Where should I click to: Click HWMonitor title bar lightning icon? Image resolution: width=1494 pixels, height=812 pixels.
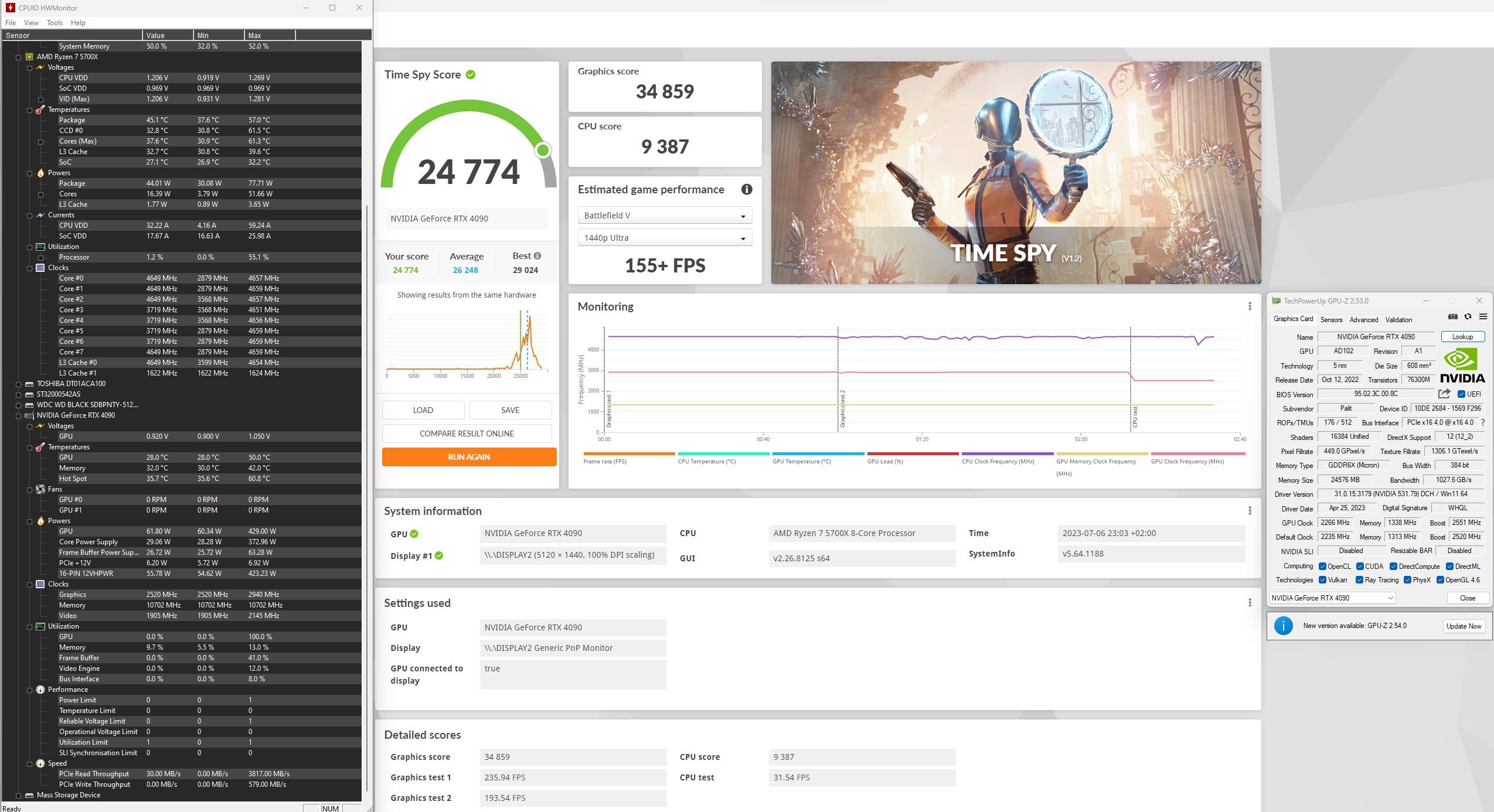[10, 8]
